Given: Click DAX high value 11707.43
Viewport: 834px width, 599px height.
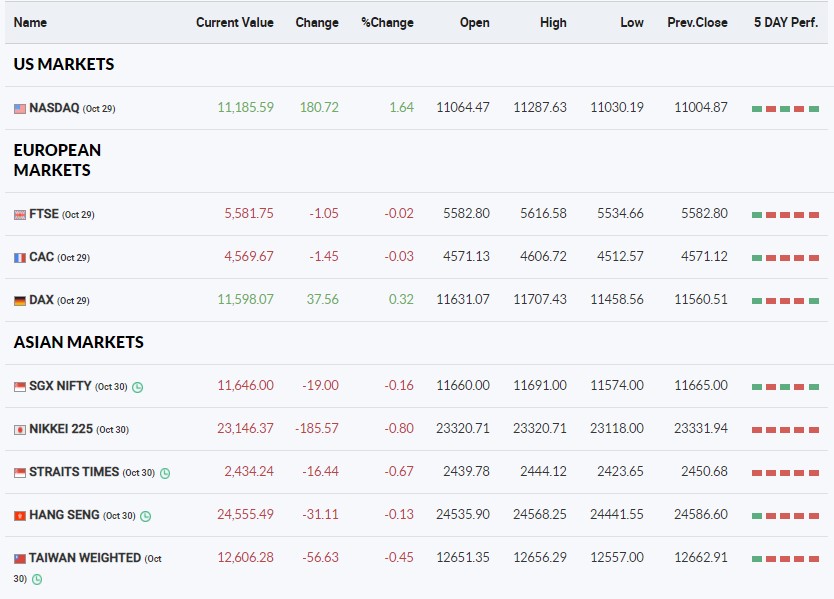Looking at the screenshot, I should click(540, 300).
